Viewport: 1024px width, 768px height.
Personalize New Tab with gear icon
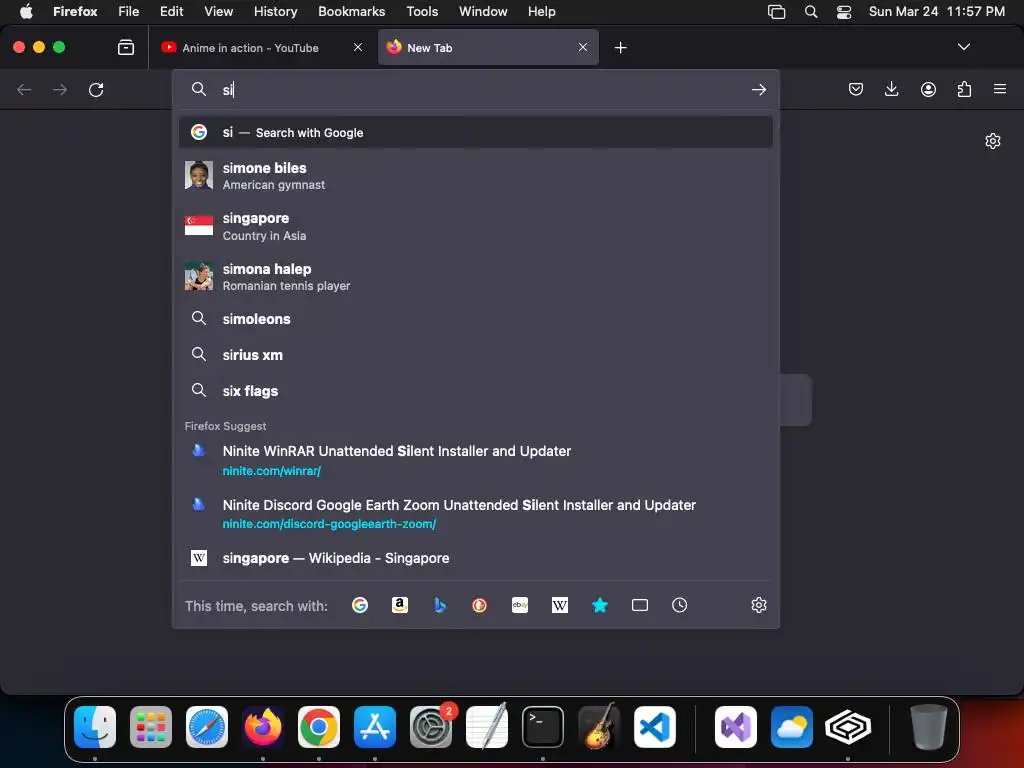993,141
